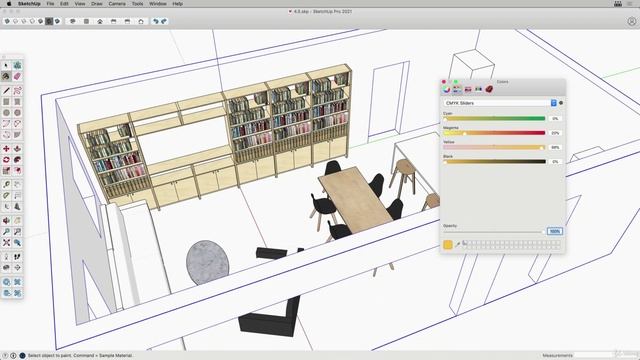Image resolution: width=640 pixels, height=360 pixels.
Task: Open the File menu
Action: pyautogui.click(x=50, y=4)
